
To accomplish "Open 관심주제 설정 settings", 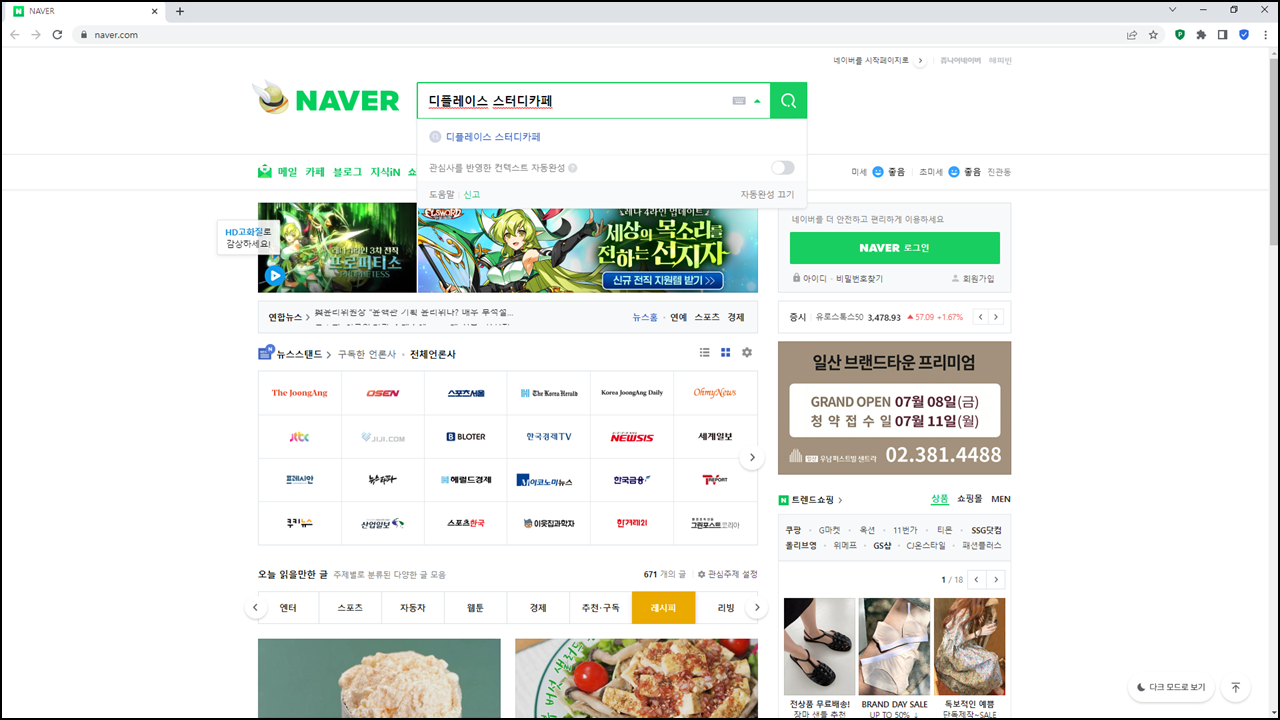I will (728, 575).
